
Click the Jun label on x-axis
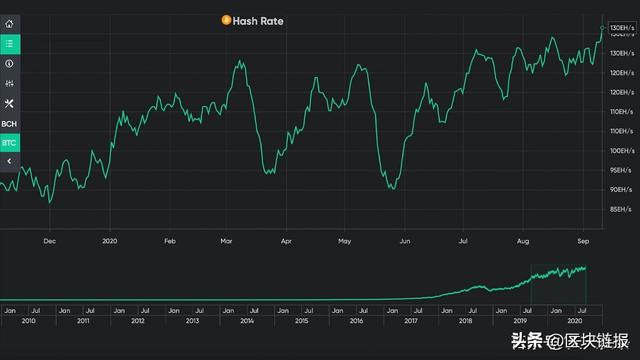click(404, 241)
